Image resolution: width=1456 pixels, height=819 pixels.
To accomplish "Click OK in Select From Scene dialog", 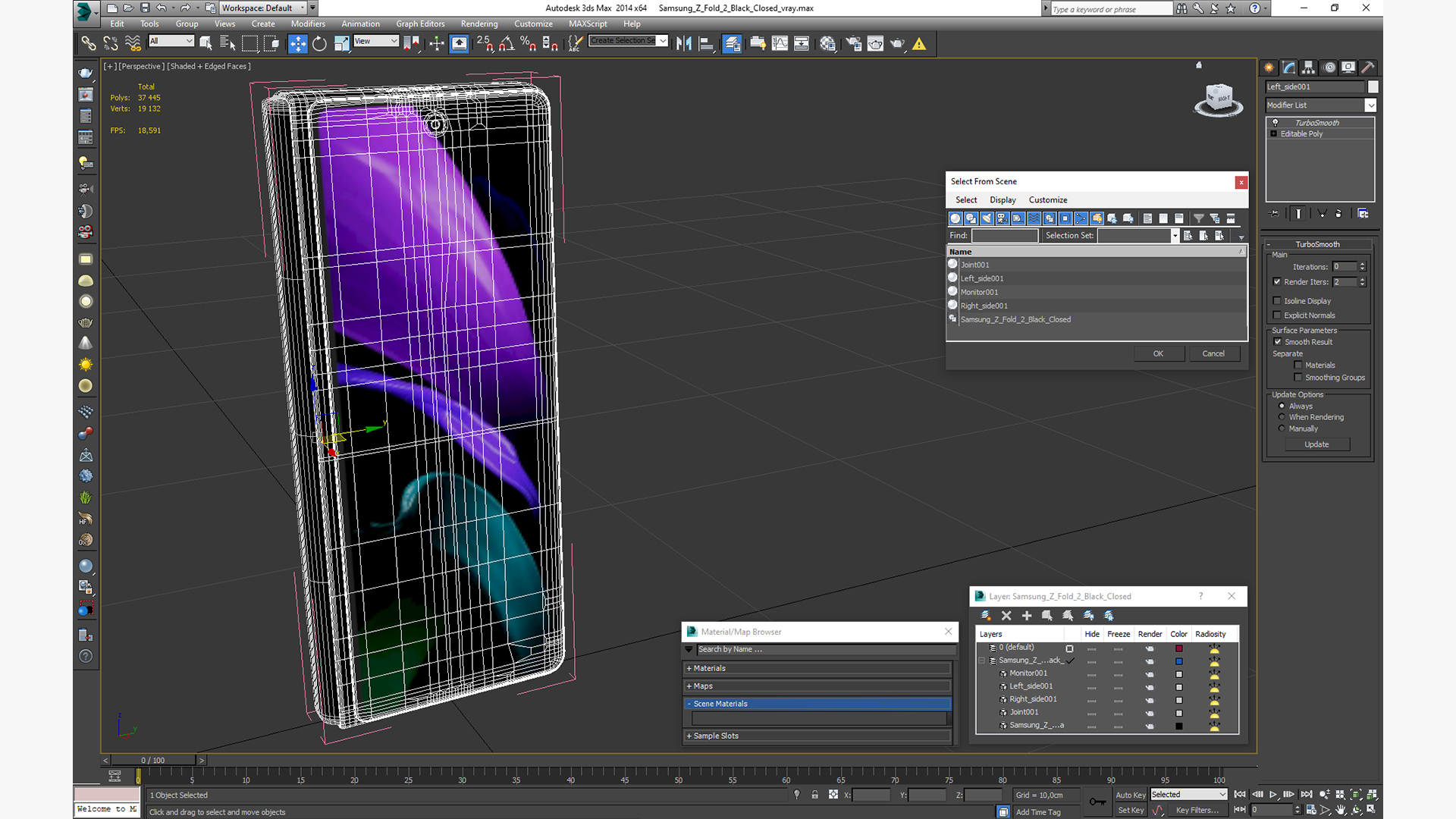I will 1158,353.
